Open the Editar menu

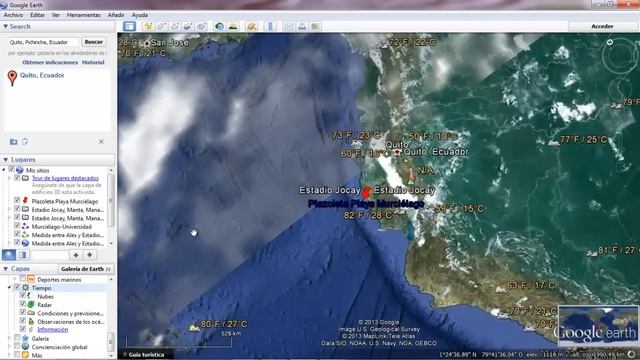point(37,15)
